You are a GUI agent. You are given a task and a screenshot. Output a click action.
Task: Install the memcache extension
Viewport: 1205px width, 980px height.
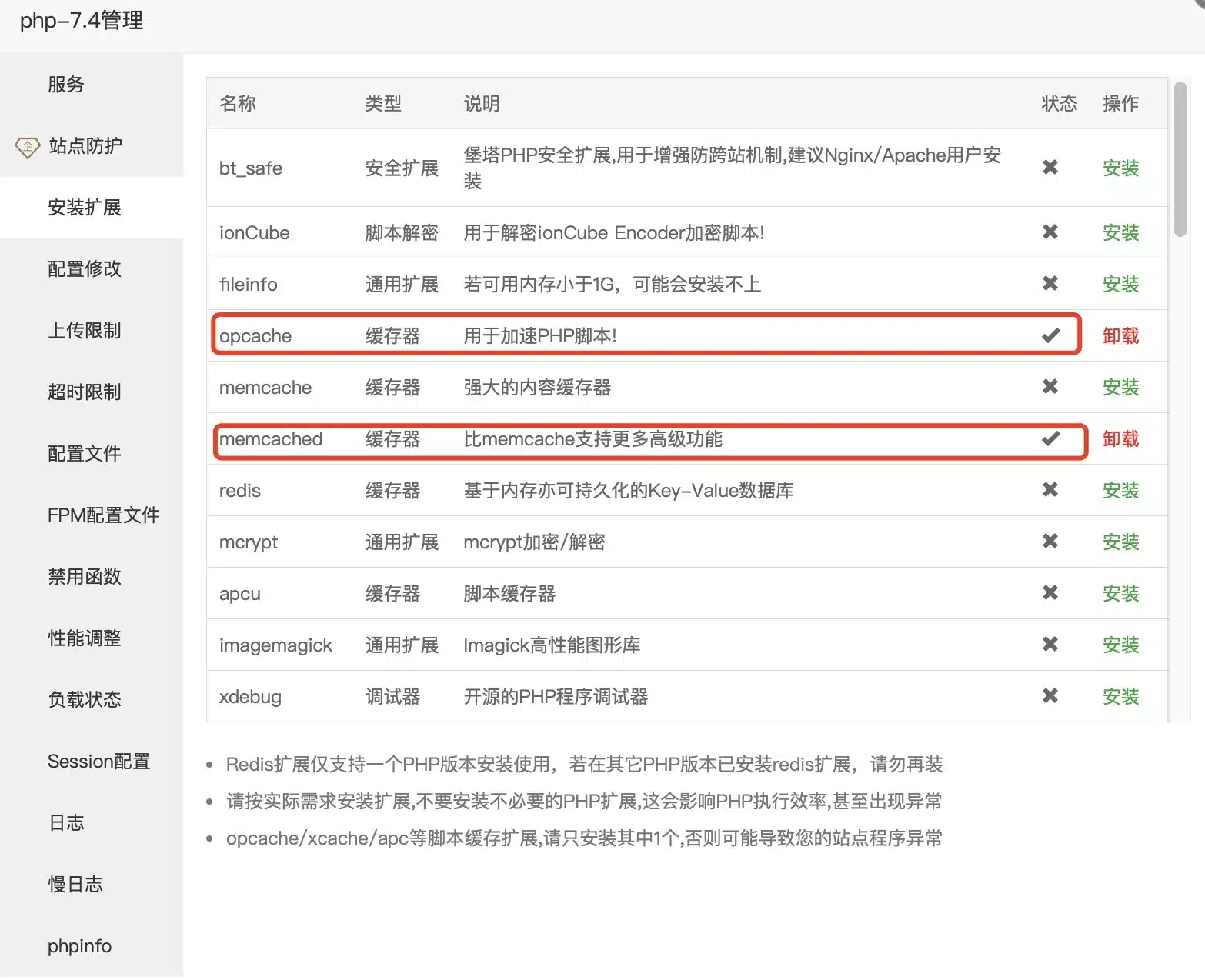(1120, 388)
